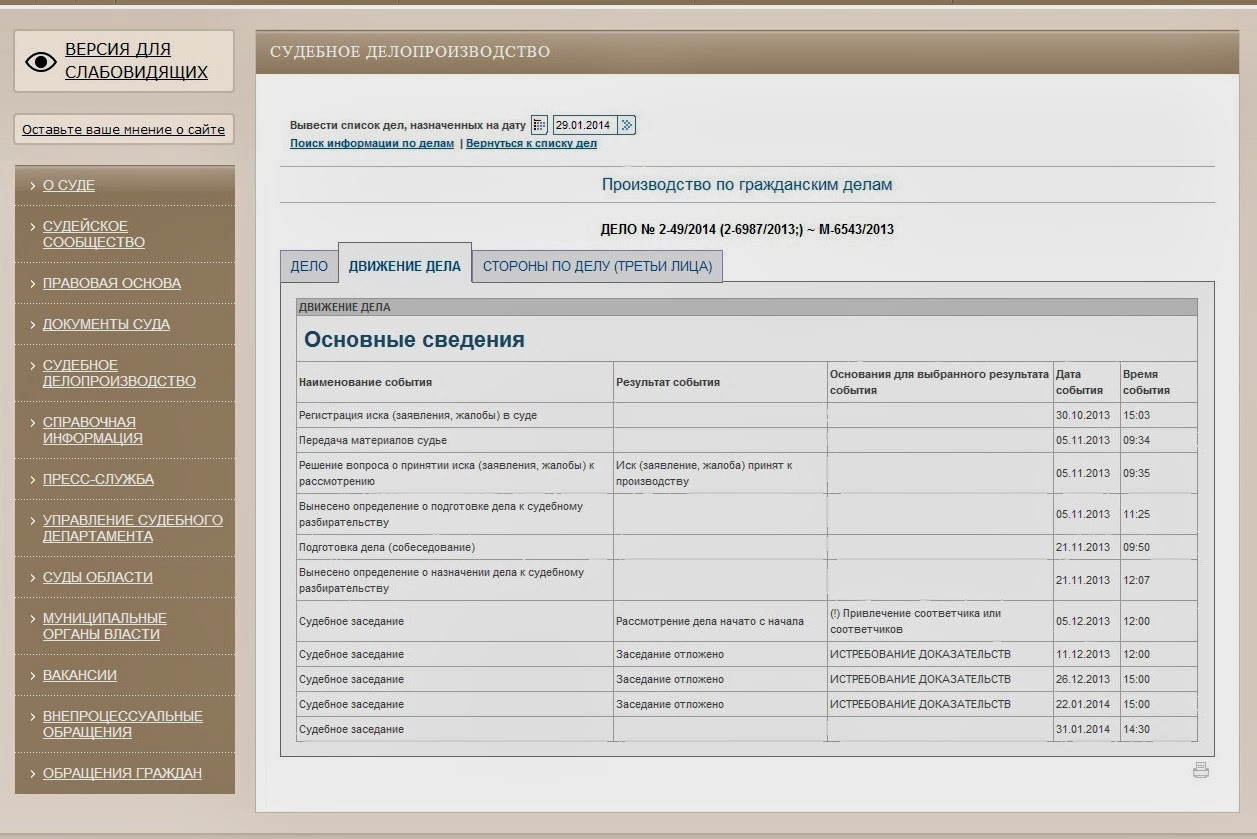Open МУНИЦИПАЛЬНЫЕ ОРГАНЫ ВЛАСТИ item
The width and height of the screenshot is (1257, 839).
click(x=105, y=626)
